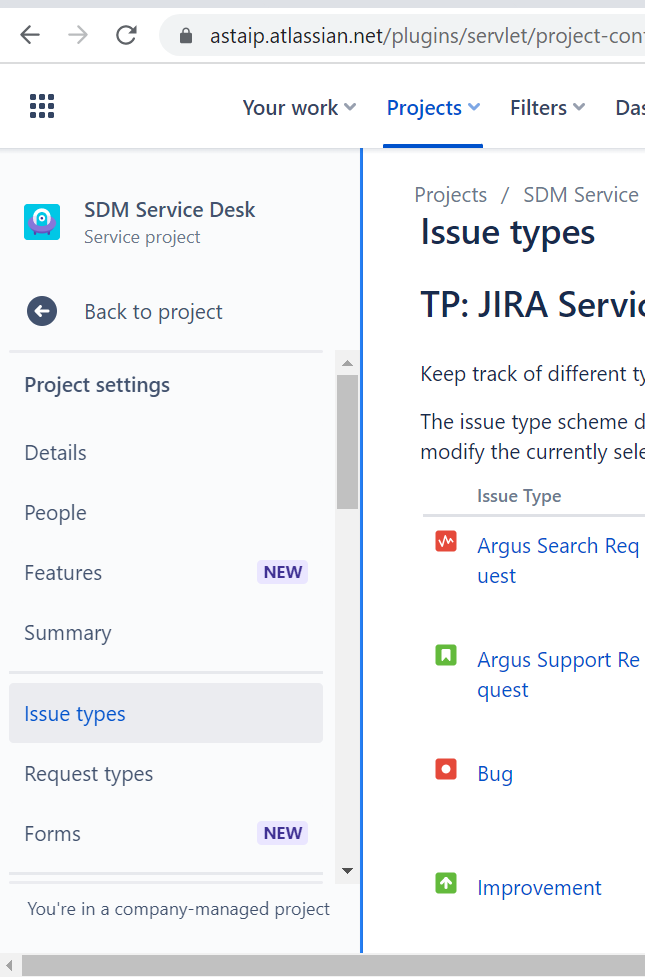Click the padlock site info icon
The image size is (645, 977).
click(x=186, y=36)
